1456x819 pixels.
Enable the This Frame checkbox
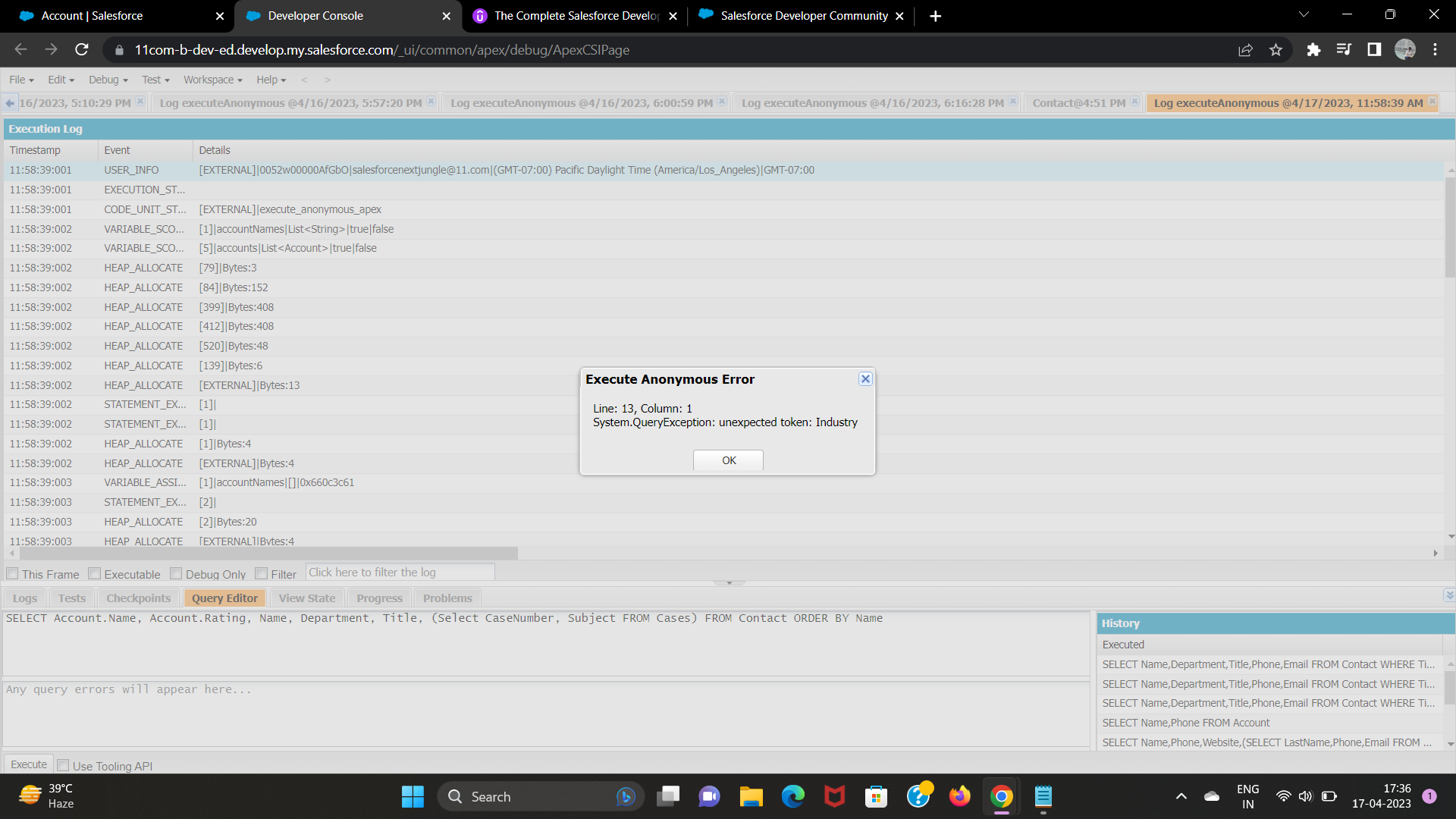pyautogui.click(x=13, y=574)
